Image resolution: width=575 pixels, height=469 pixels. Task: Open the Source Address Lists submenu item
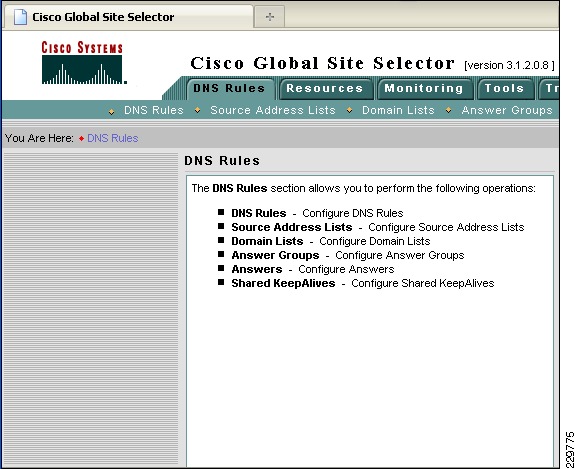coord(273,110)
